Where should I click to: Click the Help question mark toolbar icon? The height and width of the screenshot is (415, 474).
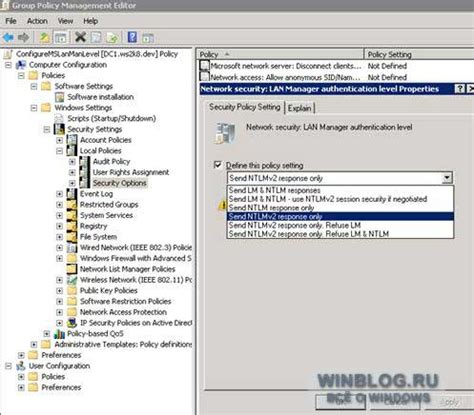coord(132,37)
